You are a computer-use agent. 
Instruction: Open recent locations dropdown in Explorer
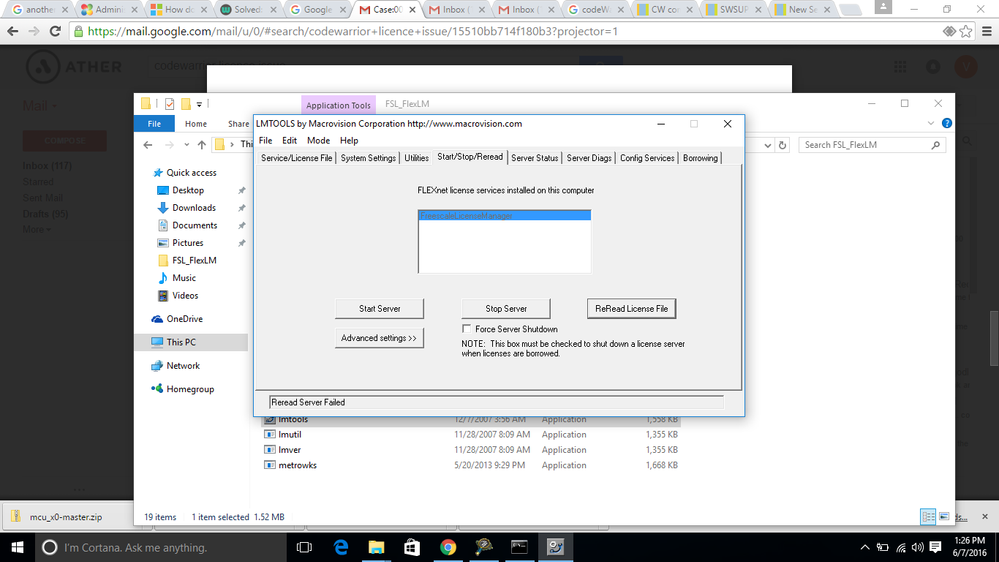click(x=187, y=145)
